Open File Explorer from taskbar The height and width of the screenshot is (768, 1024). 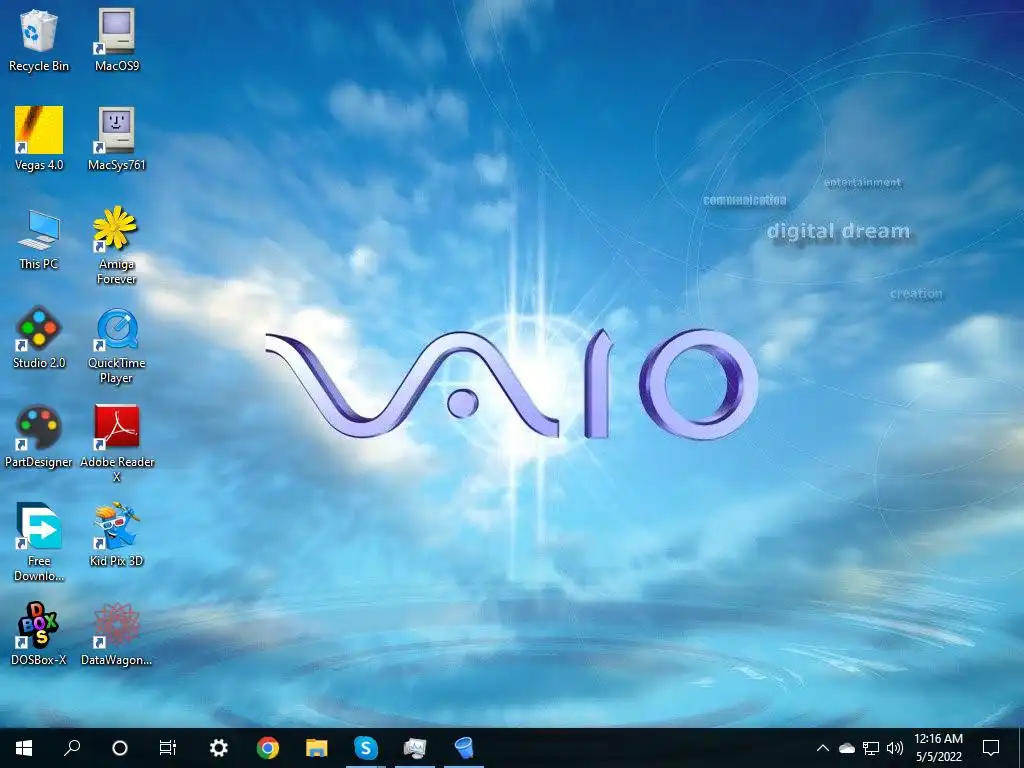[317, 748]
